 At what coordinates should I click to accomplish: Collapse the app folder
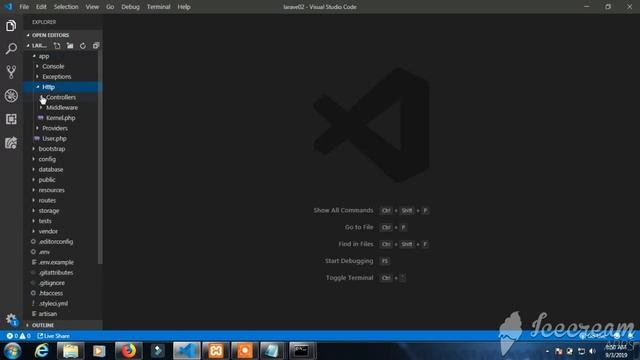[x=44, y=56]
